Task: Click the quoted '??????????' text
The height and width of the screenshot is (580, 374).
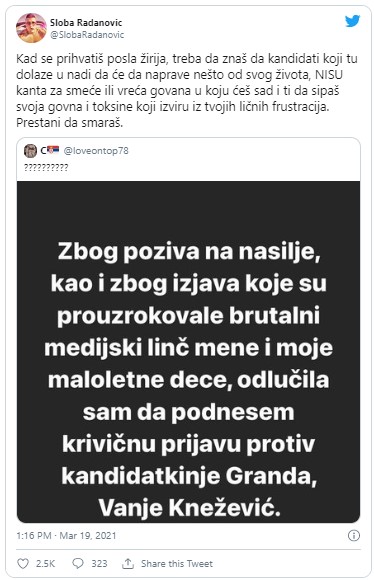Action: coord(46,168)
